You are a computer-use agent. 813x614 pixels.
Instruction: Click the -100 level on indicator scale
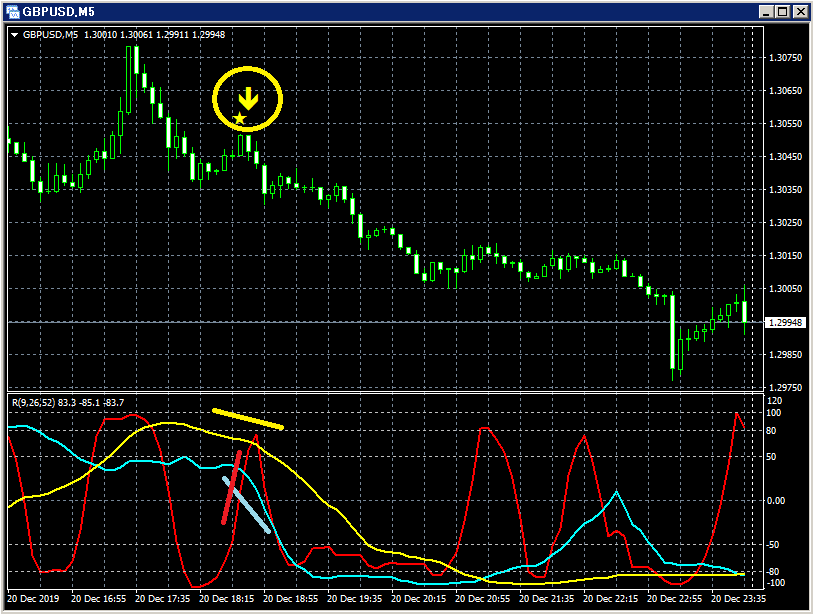click(776, 583)
